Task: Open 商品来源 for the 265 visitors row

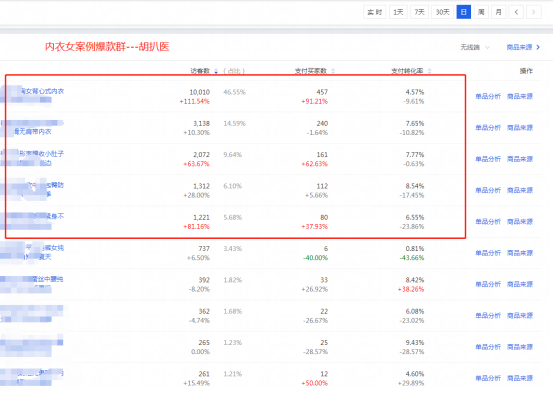Action: [520, 347]
